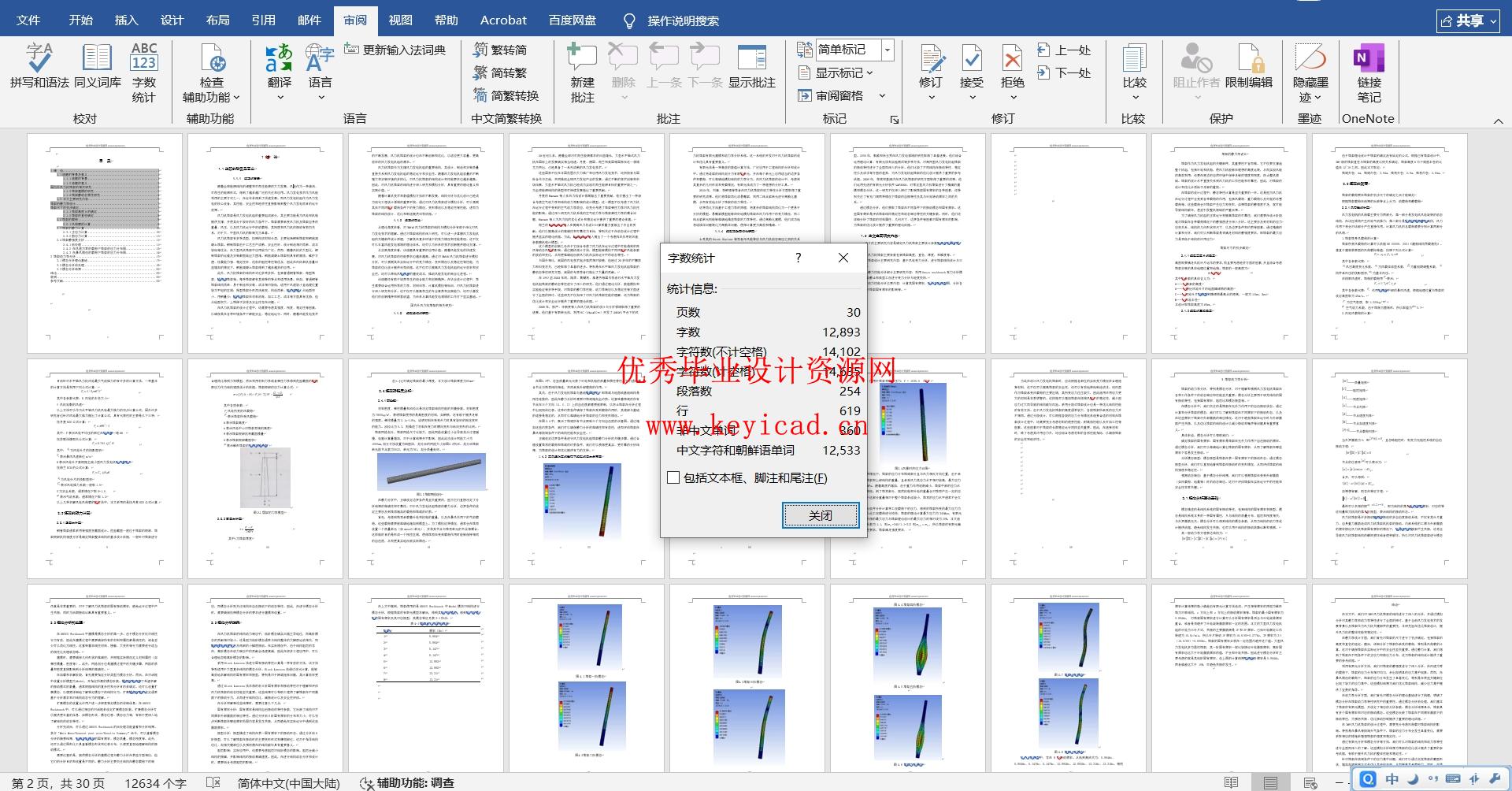The width and height of the screenshot is (1512, 791).
Task: Click the Tell Me search lightbulb (操作说明搜索)
Action: tap(630, 20)
